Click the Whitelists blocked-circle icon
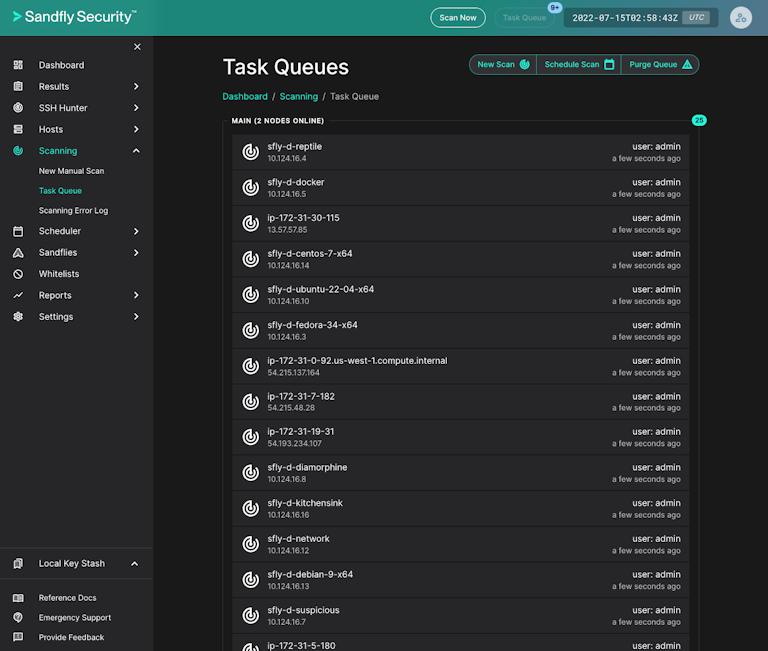 (x=18, y=274)
